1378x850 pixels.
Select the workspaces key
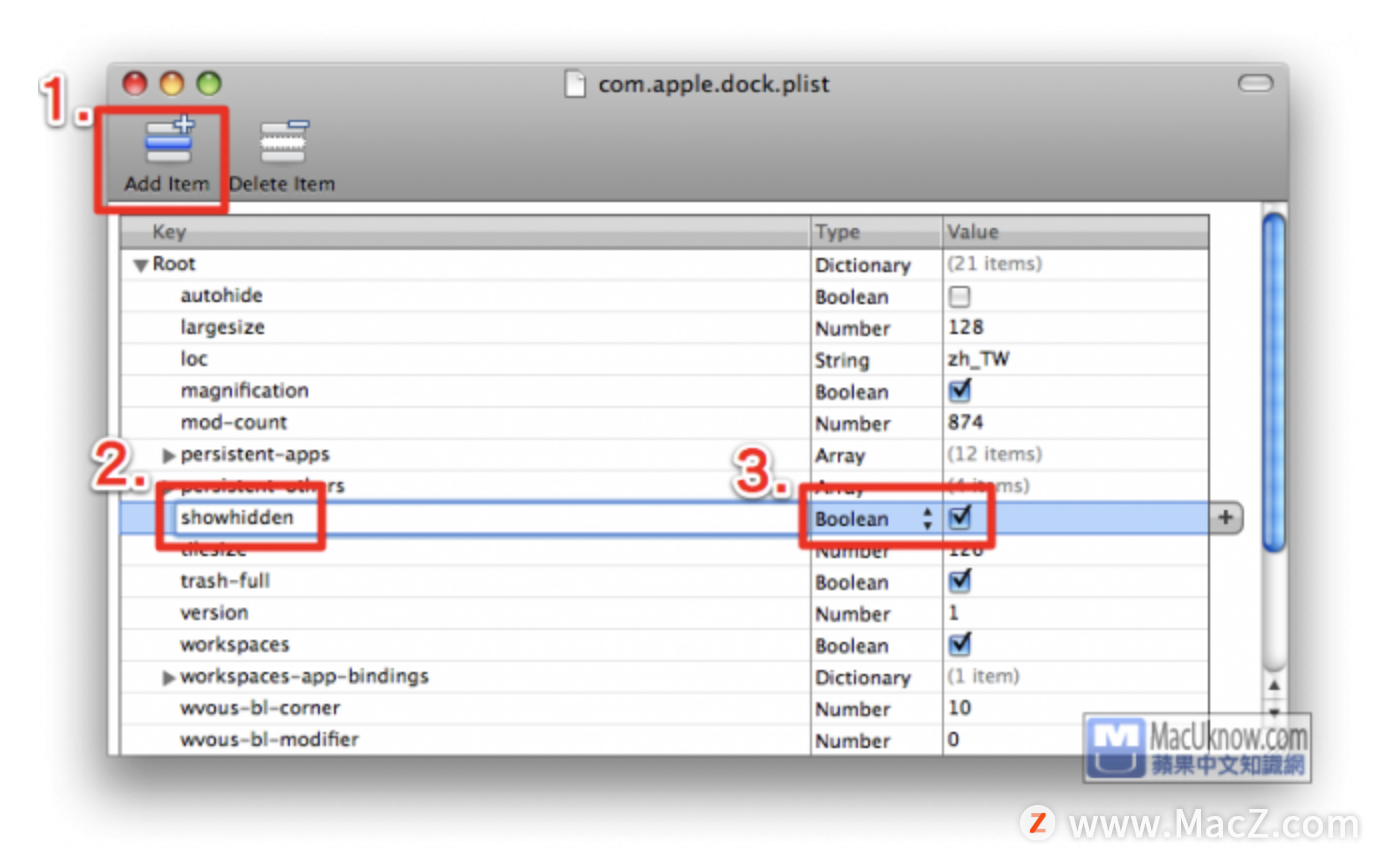(234, 644)
